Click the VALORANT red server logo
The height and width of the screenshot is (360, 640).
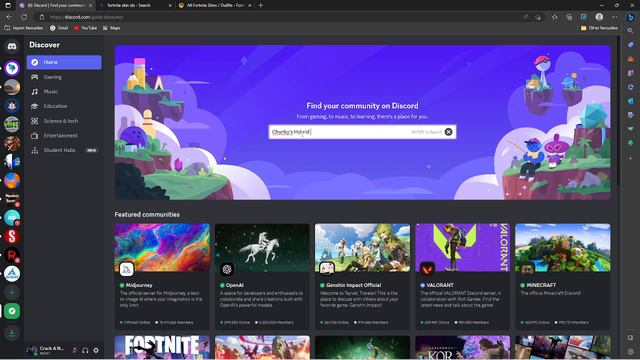(x=427, y=269)
